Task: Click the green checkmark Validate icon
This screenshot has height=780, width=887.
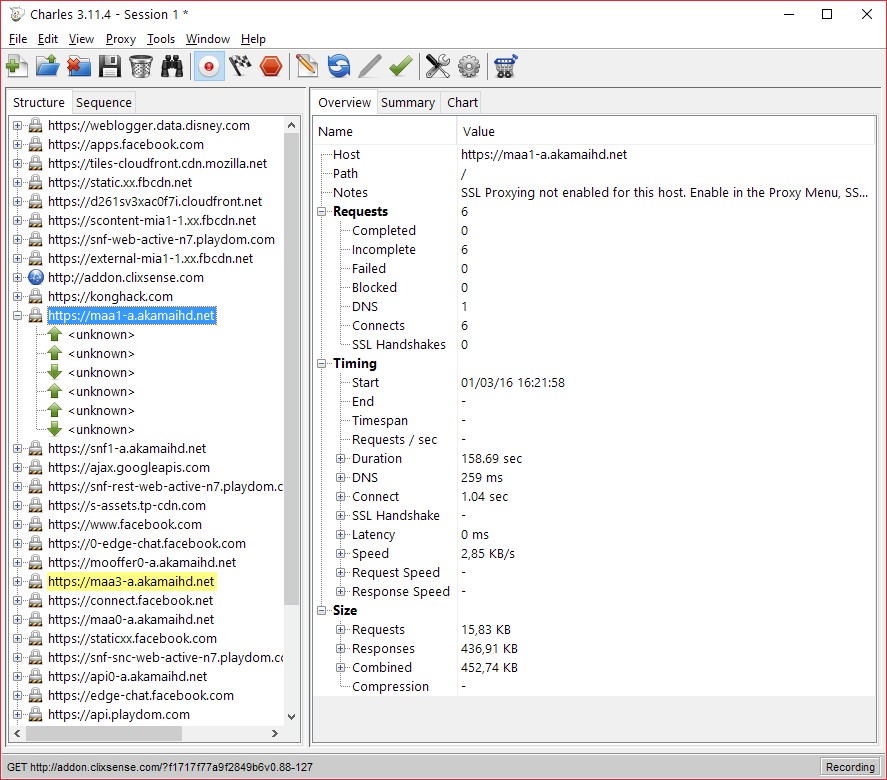Action: click(401, 67)
